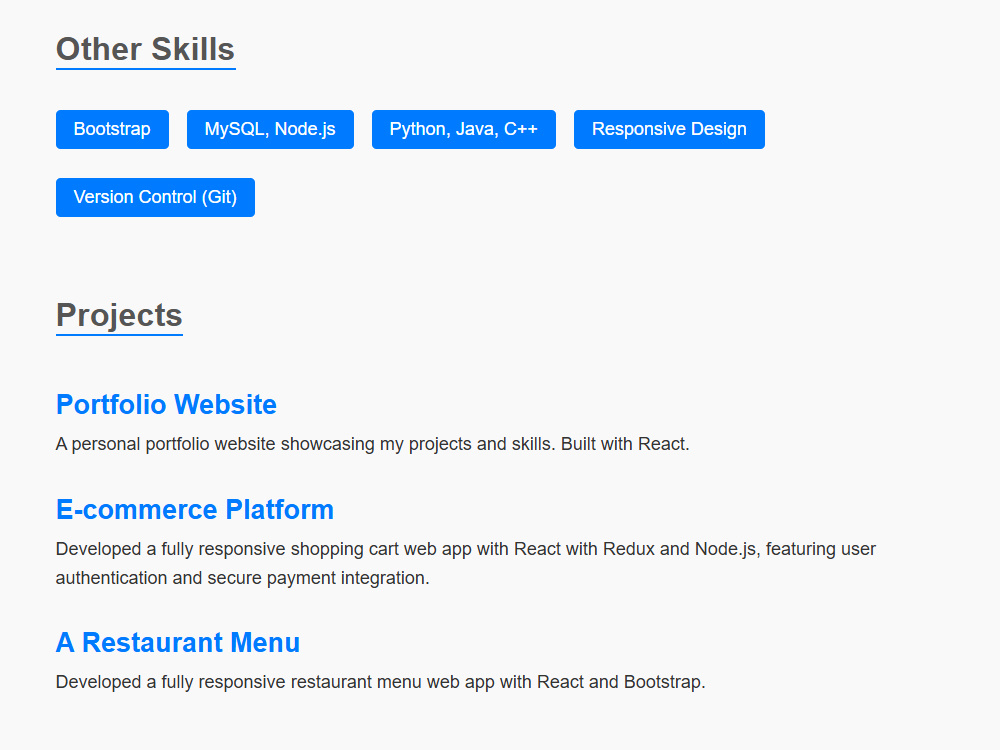The width and height of the screenshot is (1000, 750).
Task: Click the Version Control (Git) badge
Action: pos(156,197)
